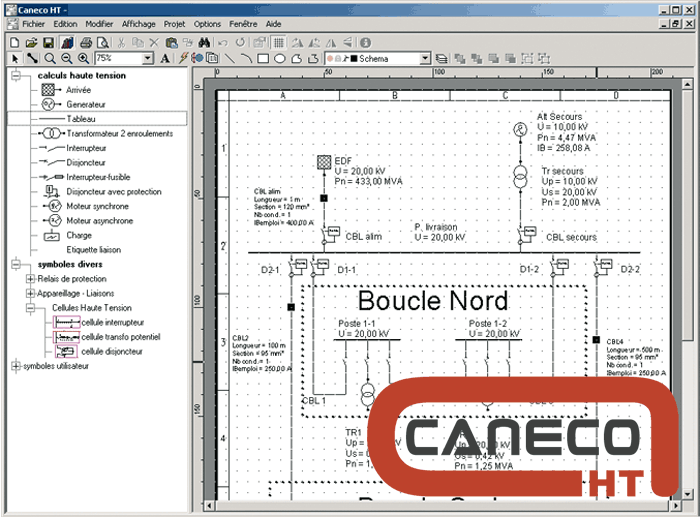This screenshot has height=517, width=700.
Task: Select the arrow pointer tool
Action: (x=15, y=58)
